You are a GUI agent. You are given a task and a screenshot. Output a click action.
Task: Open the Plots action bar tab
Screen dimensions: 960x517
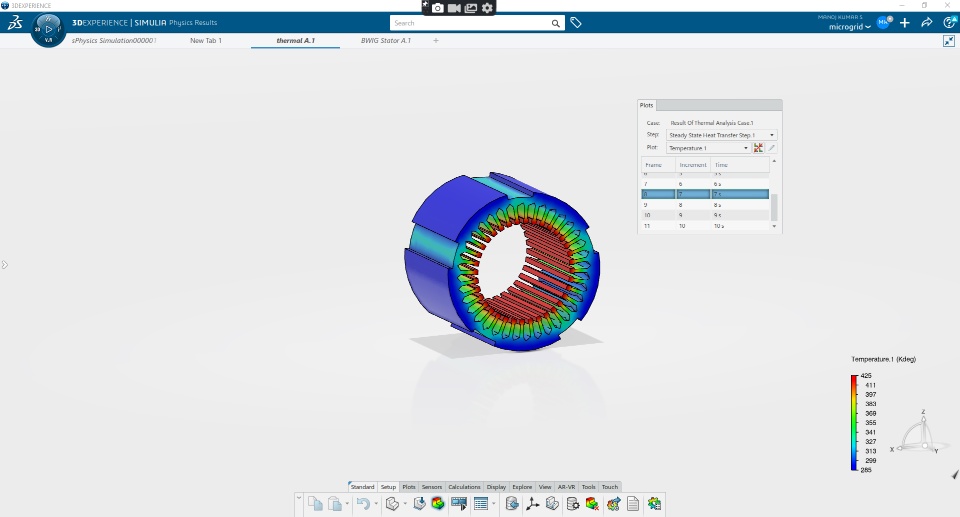[x=409, y=487]
